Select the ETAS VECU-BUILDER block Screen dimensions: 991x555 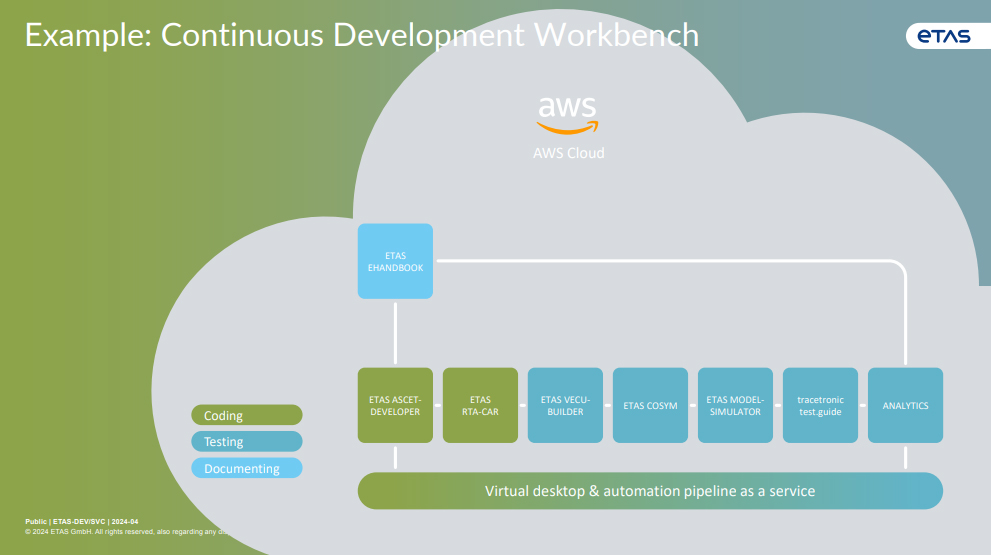tap(565, 405)
